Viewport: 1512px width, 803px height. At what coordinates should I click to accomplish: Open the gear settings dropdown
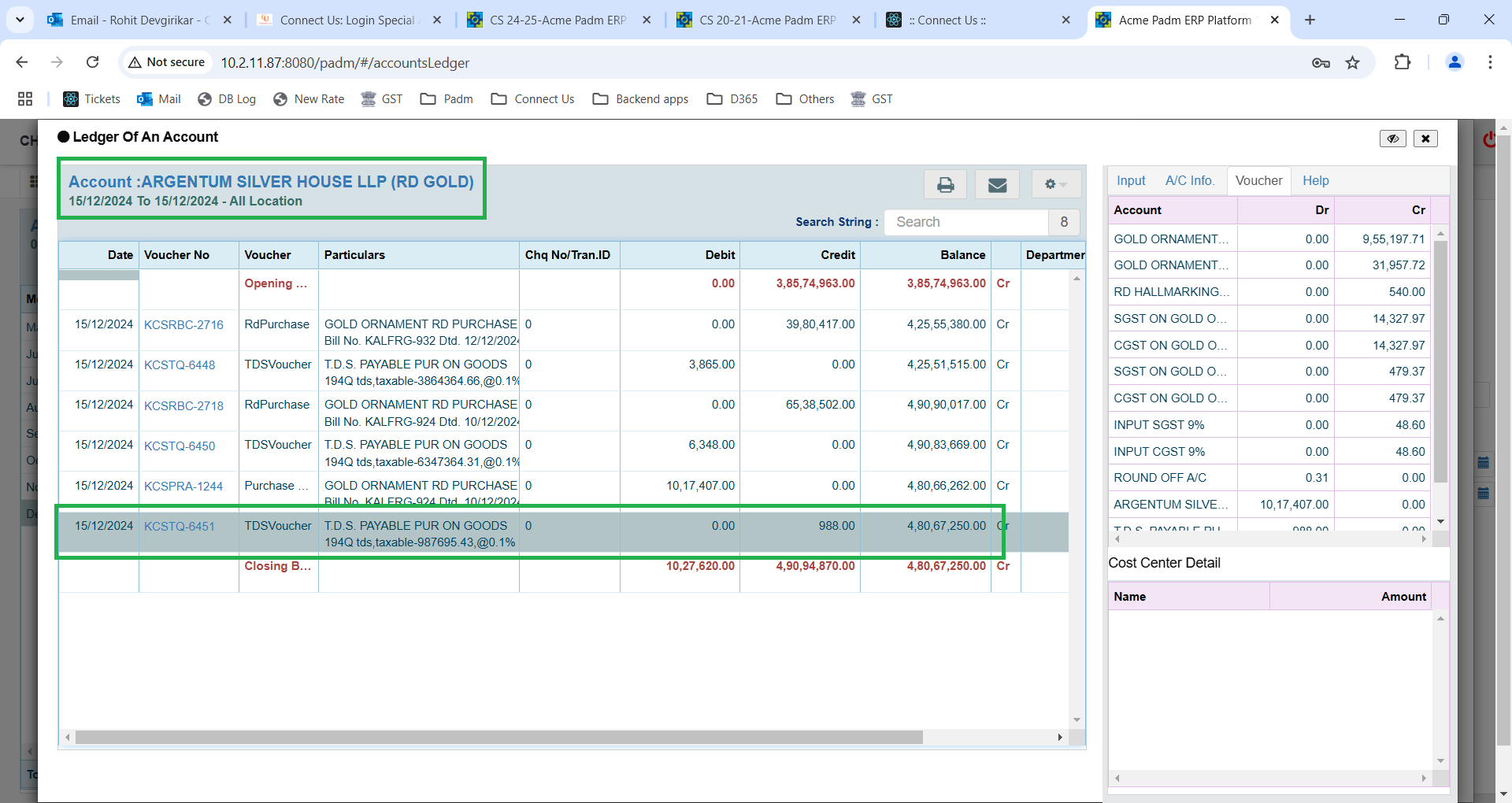(1055, 184)
